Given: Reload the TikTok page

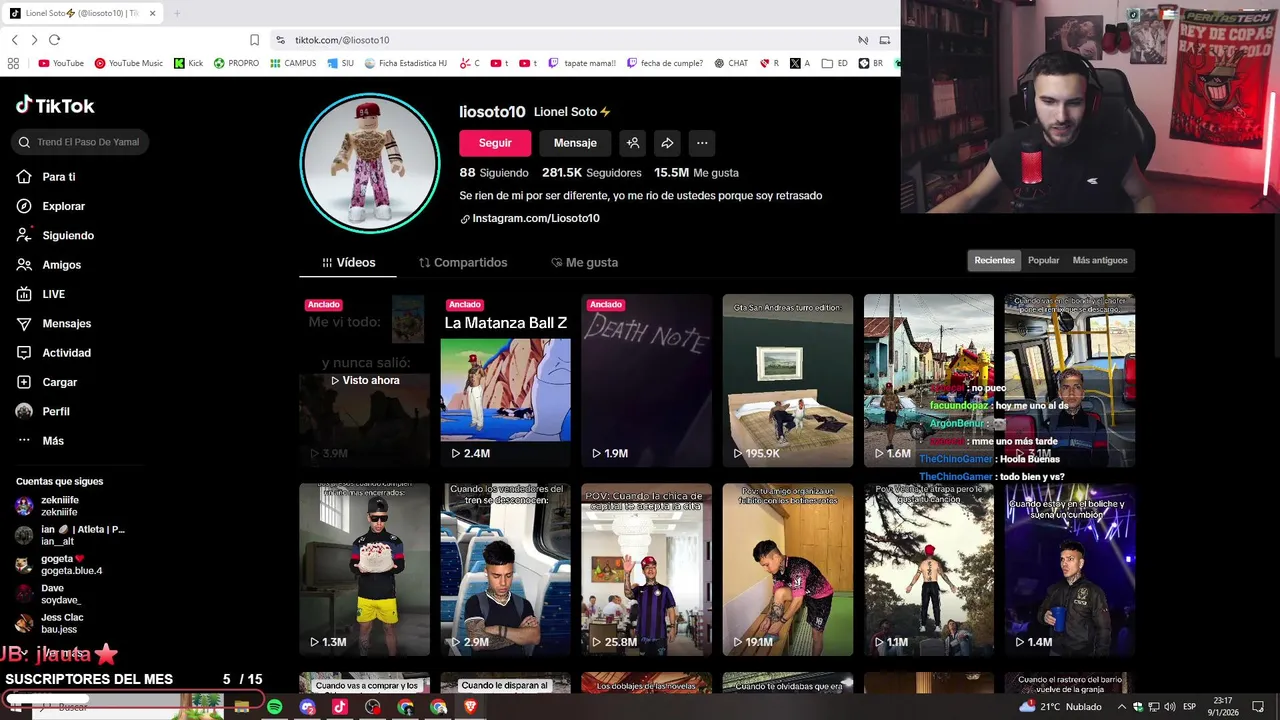Looking at the screenshot, I should pos(54,40).
